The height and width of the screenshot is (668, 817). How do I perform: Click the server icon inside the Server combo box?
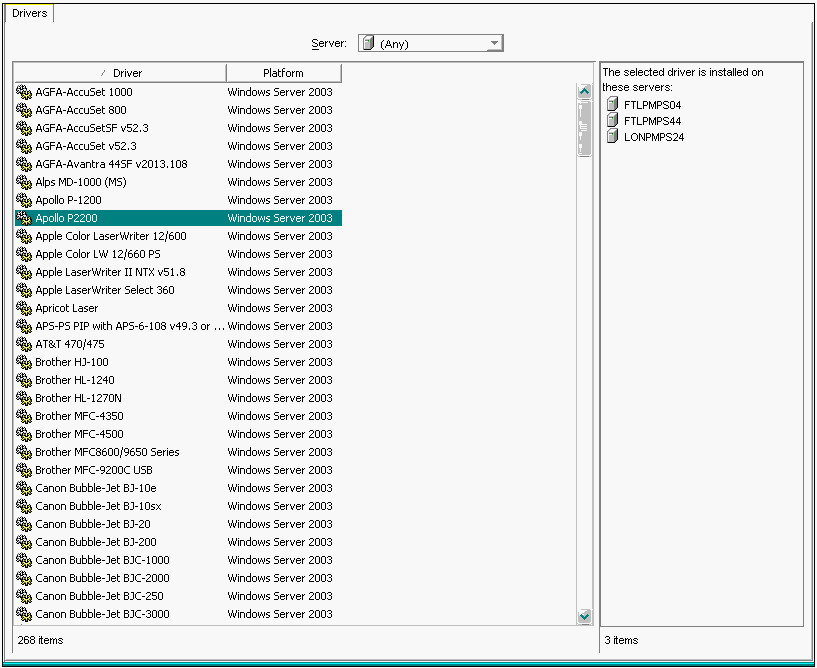tap(368, 43)
